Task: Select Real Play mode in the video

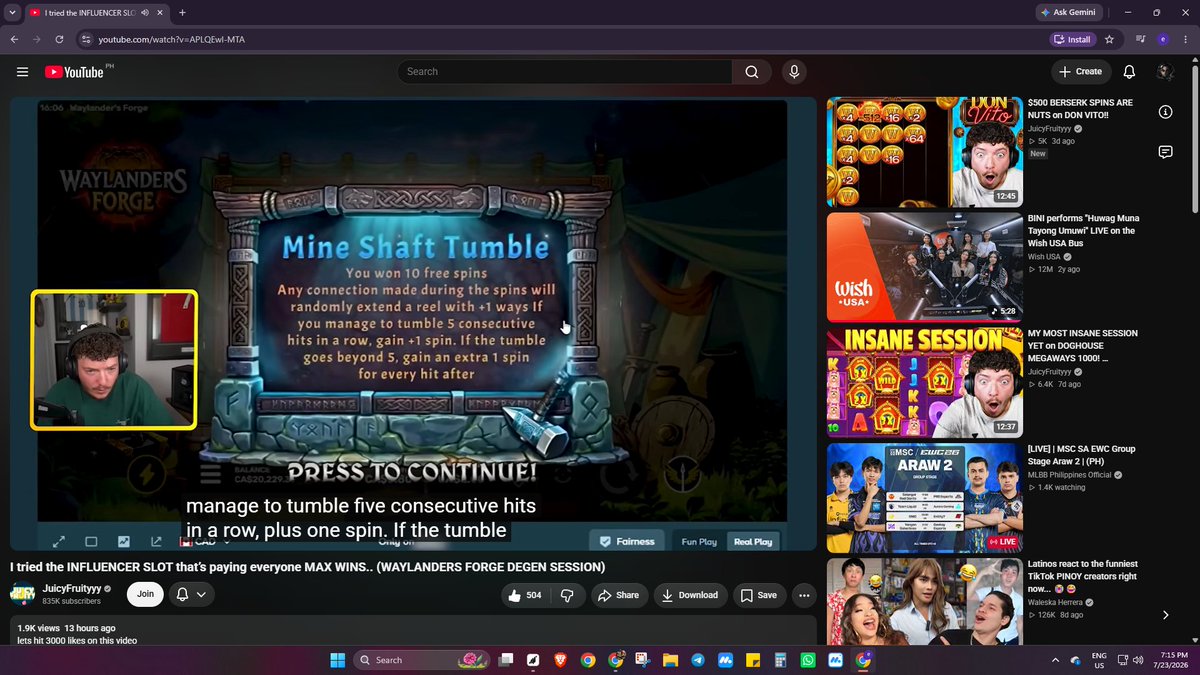Action: (753, 542)
